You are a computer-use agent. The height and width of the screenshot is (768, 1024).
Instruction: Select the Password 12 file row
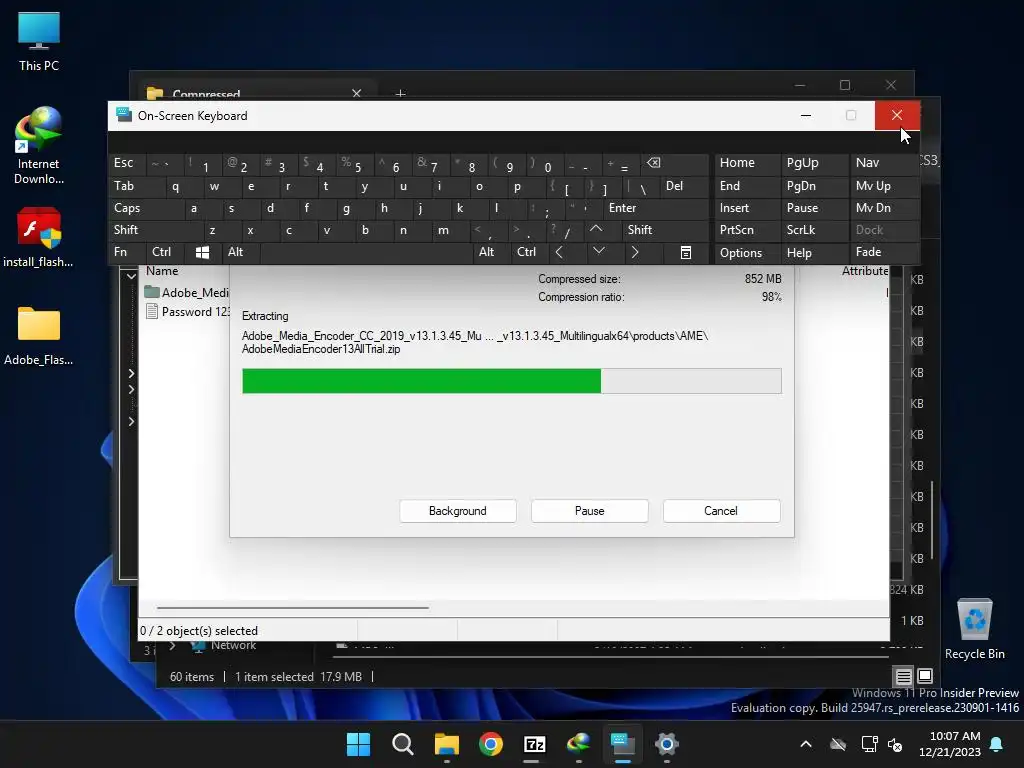point(187,312)
